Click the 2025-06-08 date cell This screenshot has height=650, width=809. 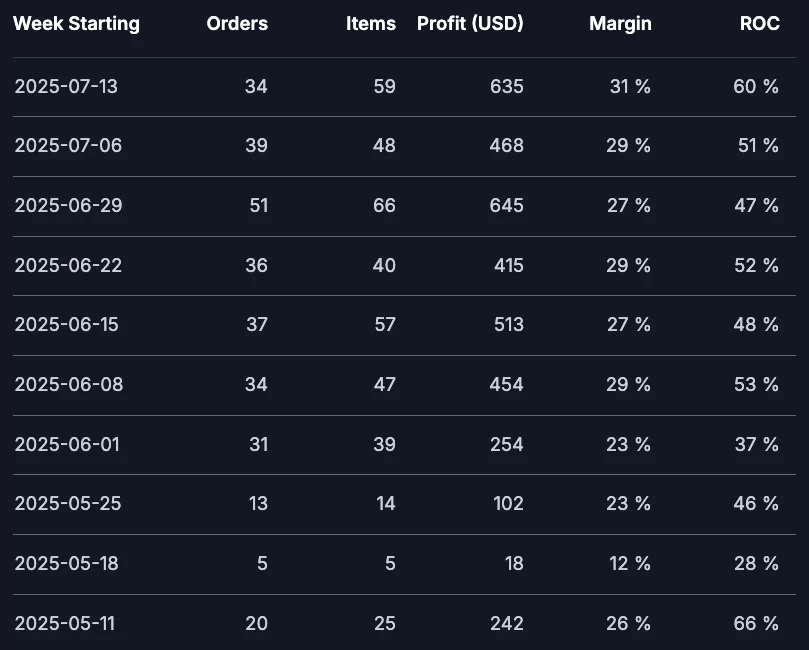69,384
